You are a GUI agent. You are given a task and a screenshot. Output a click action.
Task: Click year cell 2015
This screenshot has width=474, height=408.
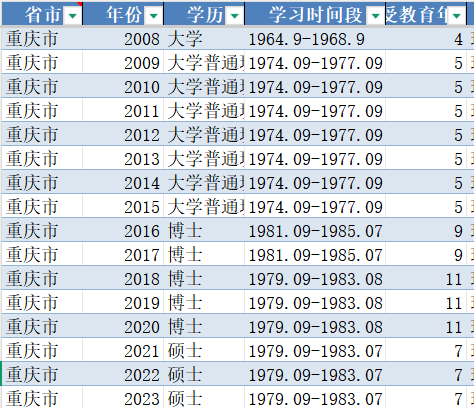tap(123, 206)
